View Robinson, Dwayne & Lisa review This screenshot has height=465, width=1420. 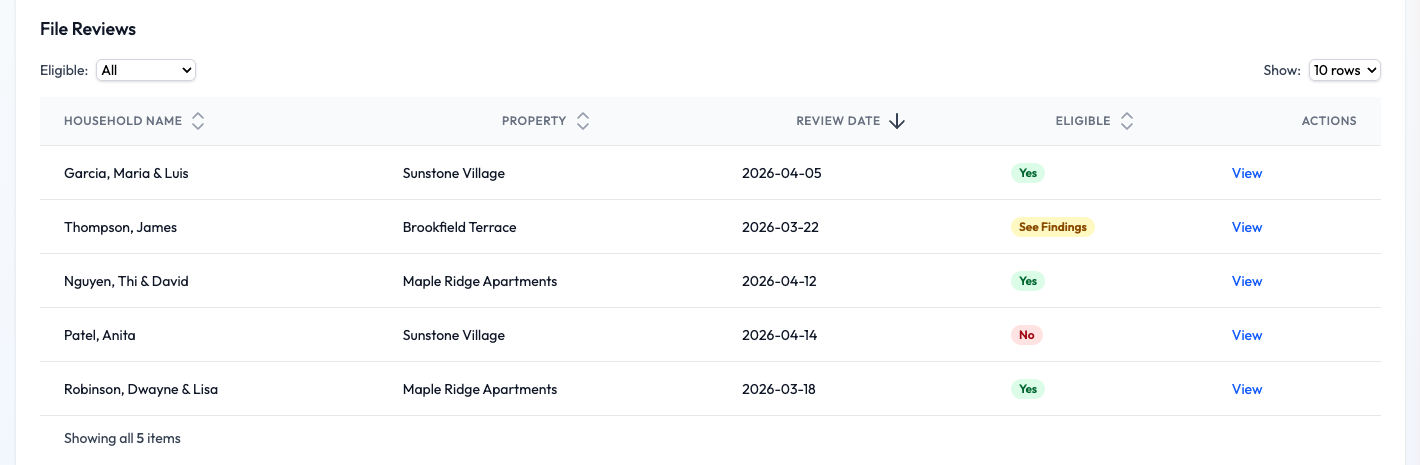tap(1246, 389)
